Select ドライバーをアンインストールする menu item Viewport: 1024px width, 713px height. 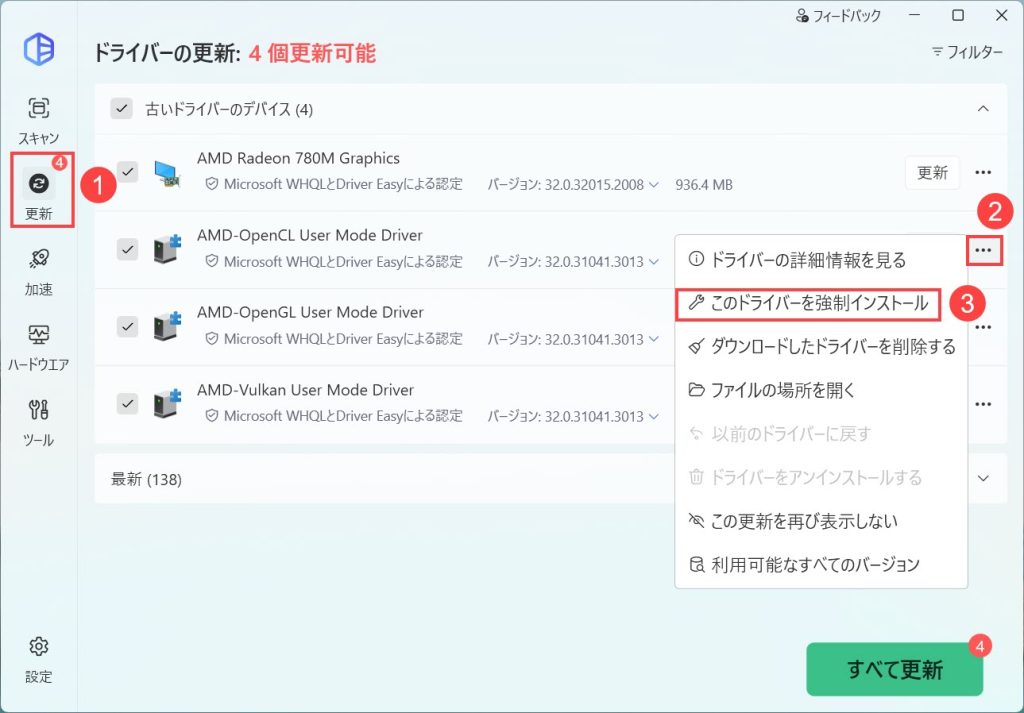tap(821, 477)
